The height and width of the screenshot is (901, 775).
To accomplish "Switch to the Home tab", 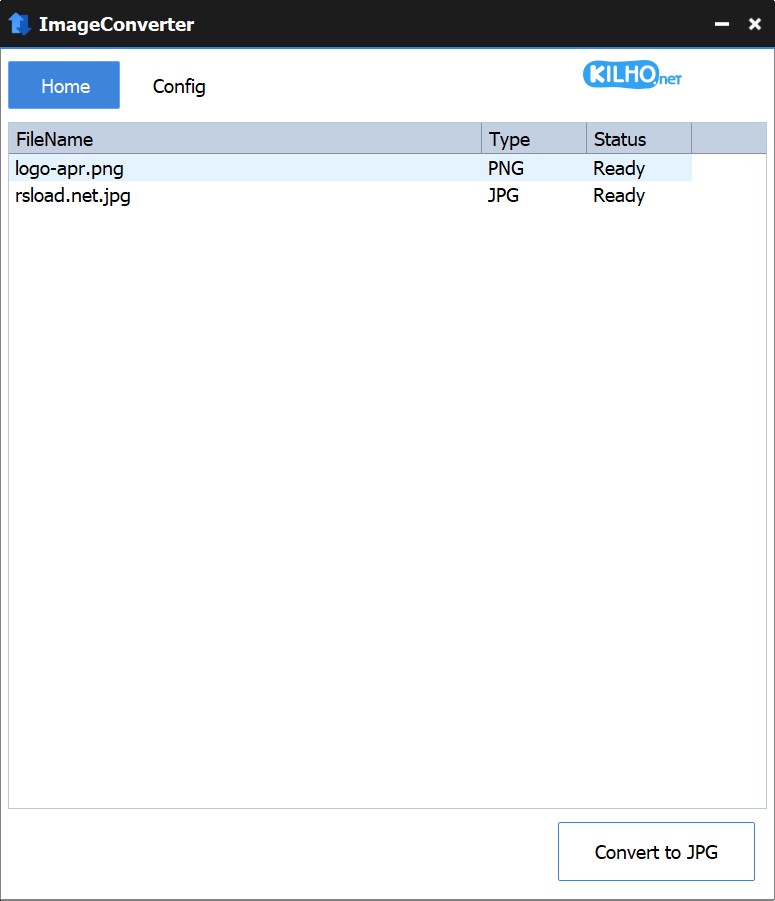I will pos(65,86).
